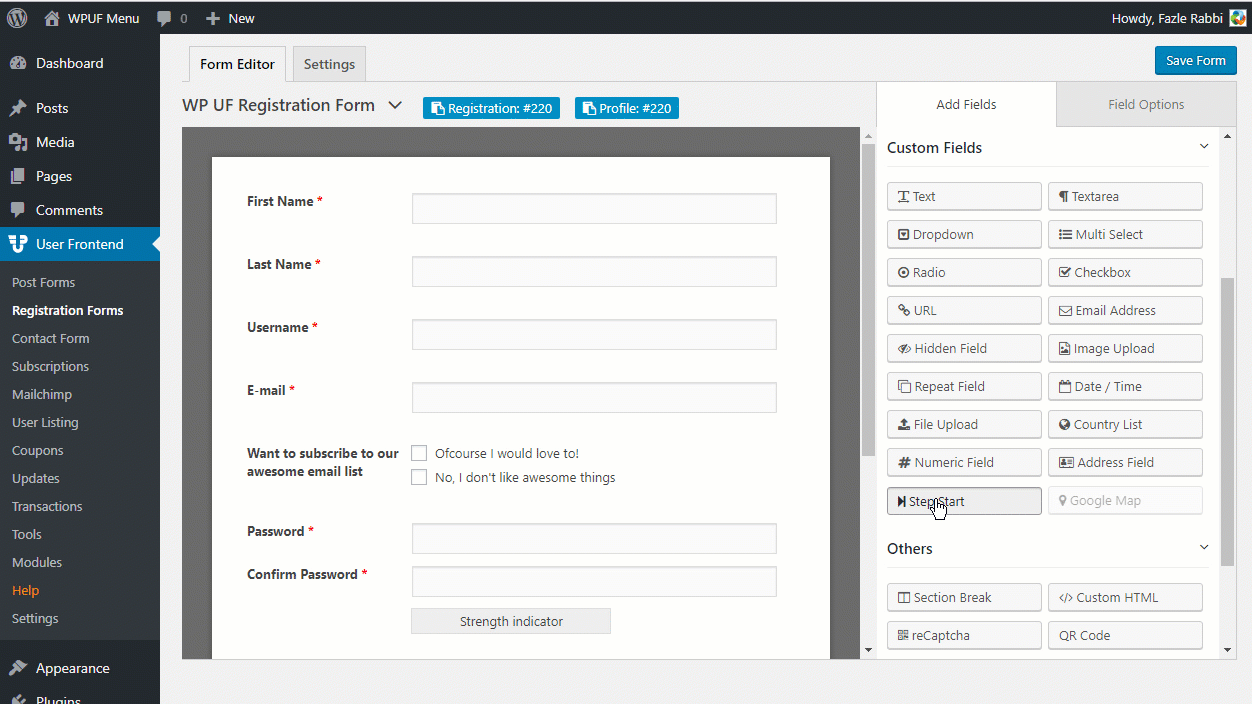Open the WP UF Registration Form dropdown
1252x704 pixels.
click(395, 104)
